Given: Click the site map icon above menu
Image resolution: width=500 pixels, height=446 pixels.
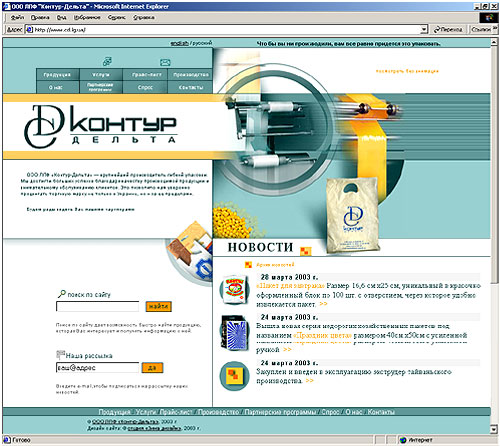Looking at the screenshot, I should pos(107,61).
